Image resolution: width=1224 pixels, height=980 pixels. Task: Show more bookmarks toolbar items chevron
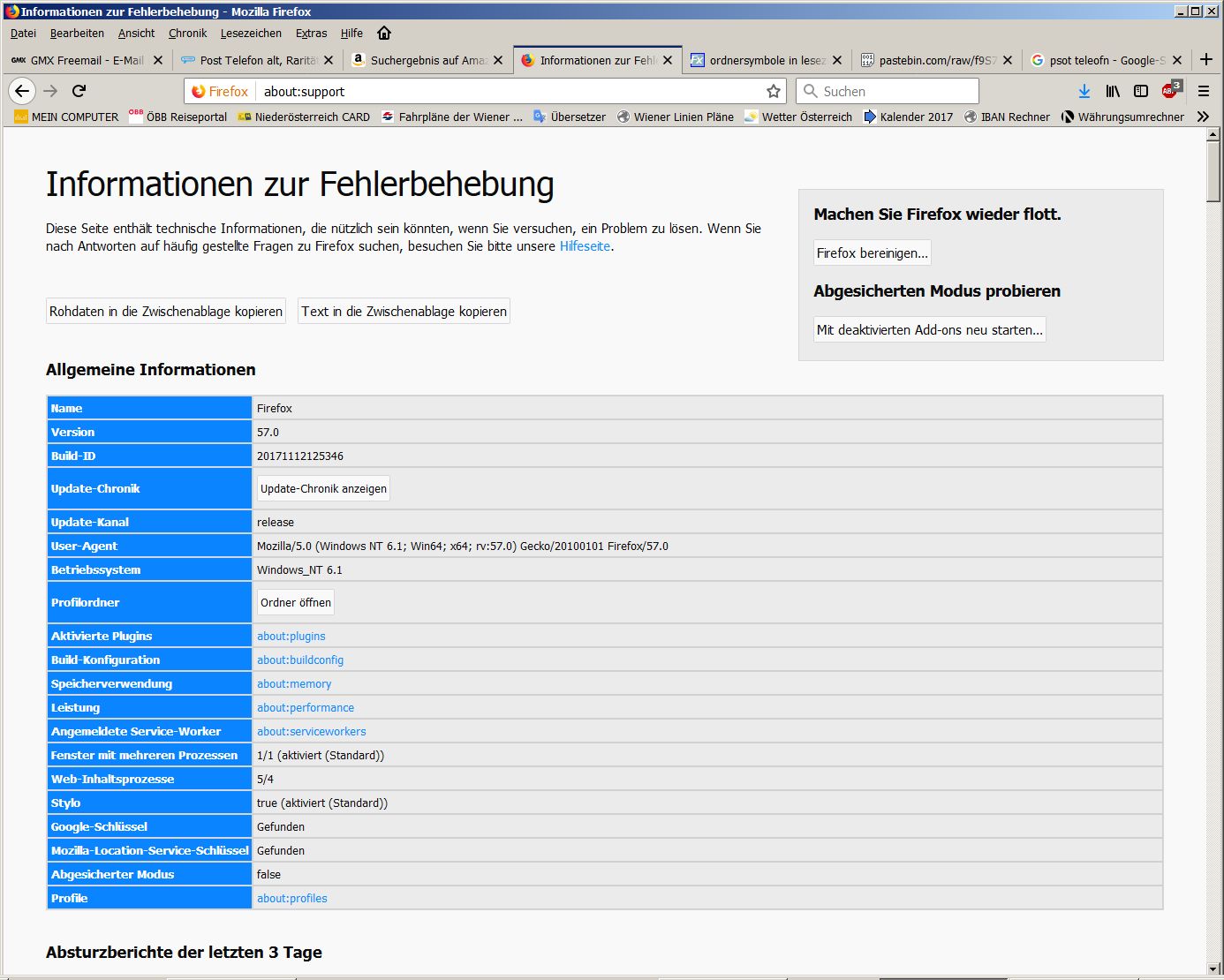(x=1203, y=117)
